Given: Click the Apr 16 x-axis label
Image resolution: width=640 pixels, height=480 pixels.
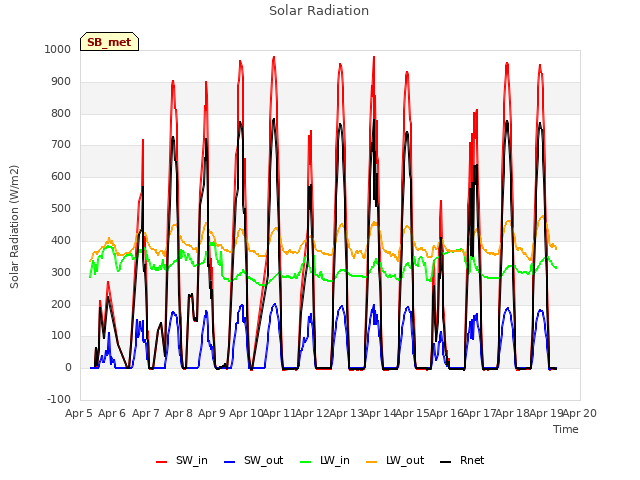Looking at the screenshot, I should (446, 413).
